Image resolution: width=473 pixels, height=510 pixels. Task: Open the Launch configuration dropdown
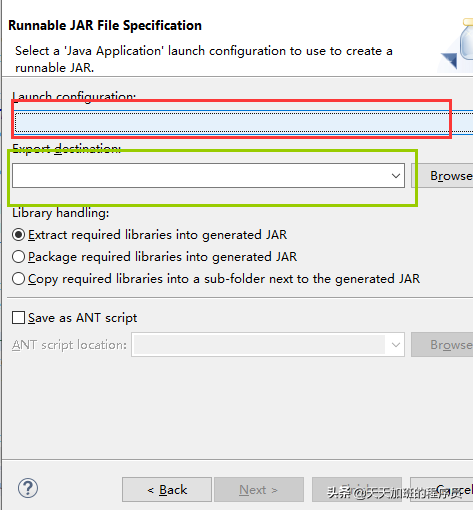tap(244, 122)
